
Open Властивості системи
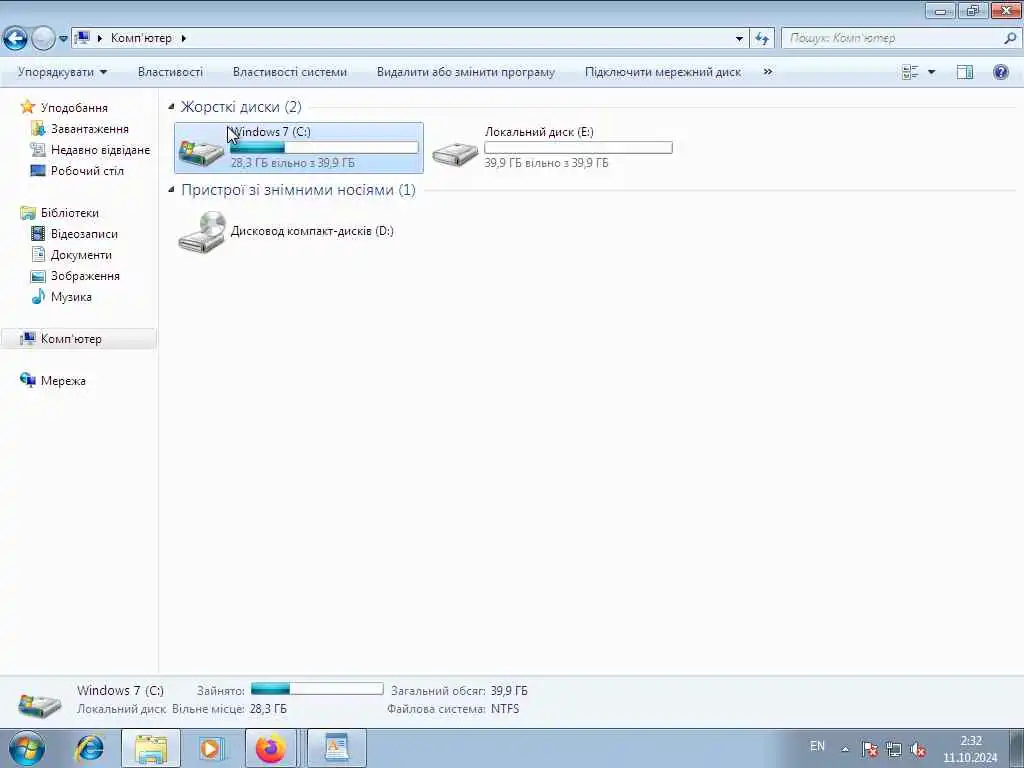pos(290,72)
